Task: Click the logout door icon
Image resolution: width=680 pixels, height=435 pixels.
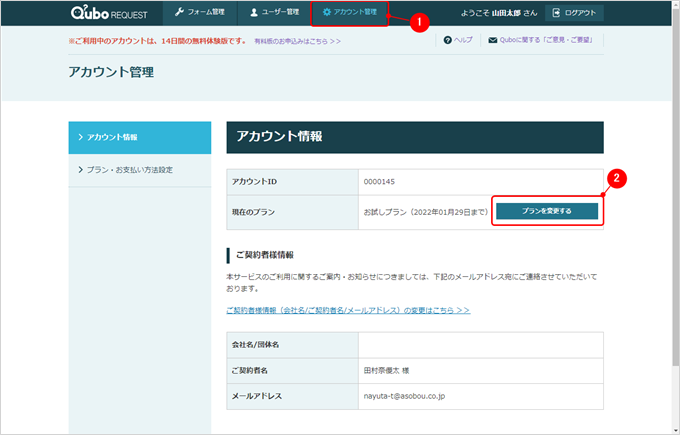Action: (556, 13)
